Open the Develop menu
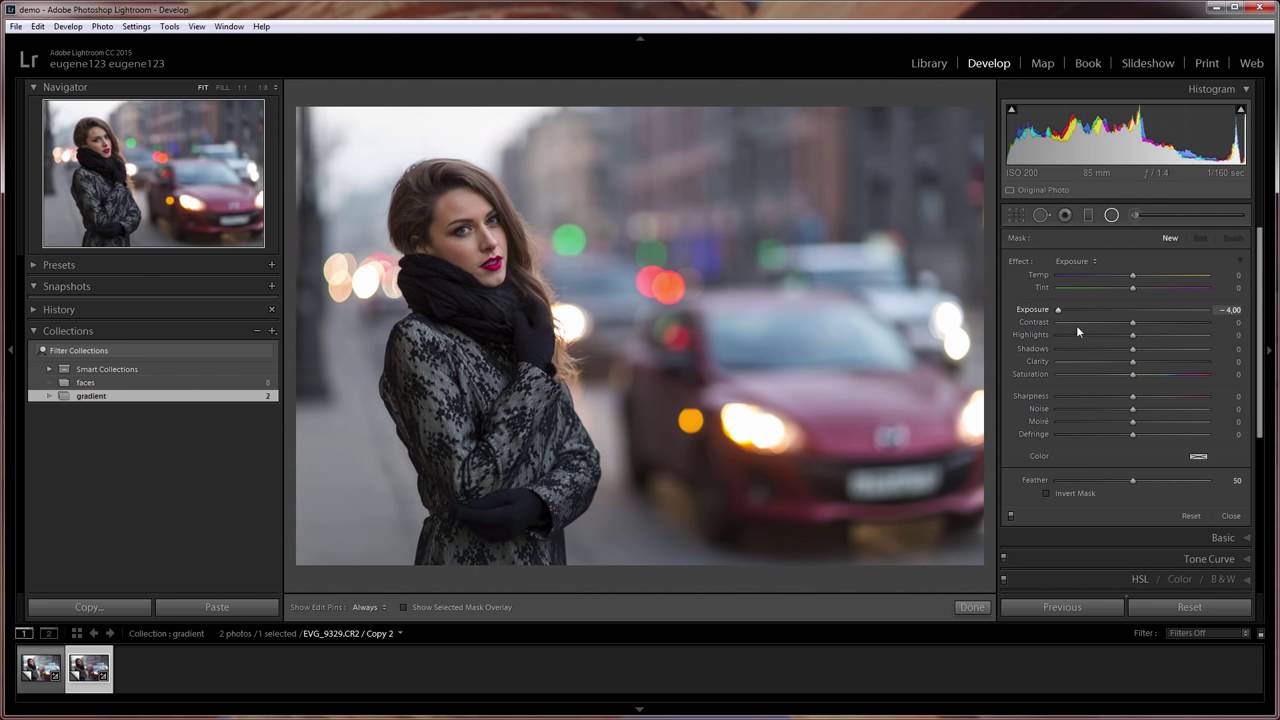 tap(68, 26)
